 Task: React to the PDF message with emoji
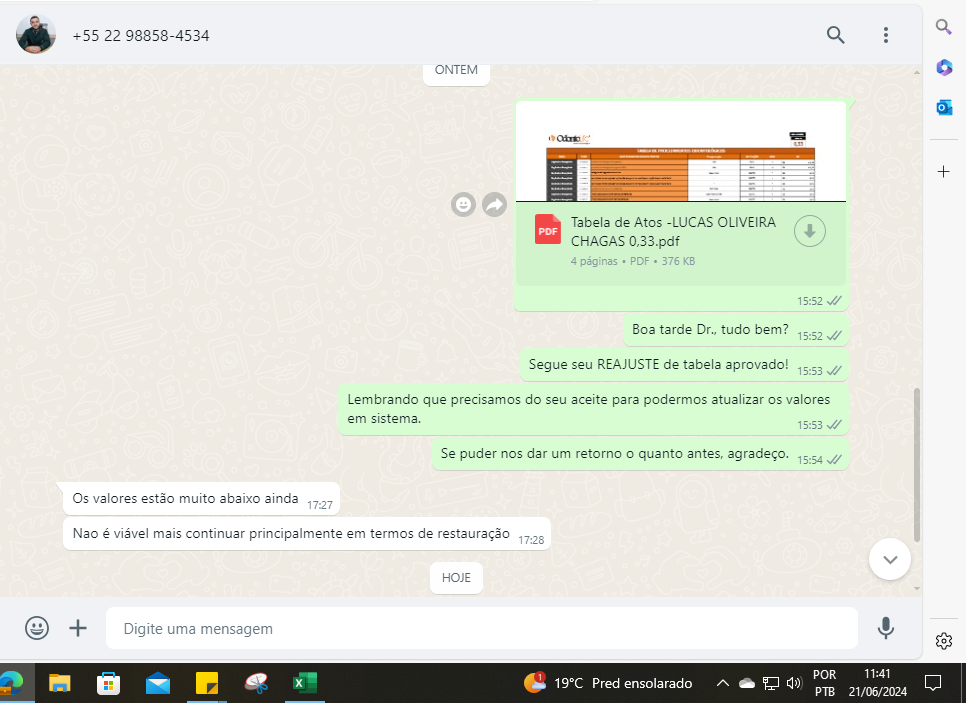coord(463,204)
